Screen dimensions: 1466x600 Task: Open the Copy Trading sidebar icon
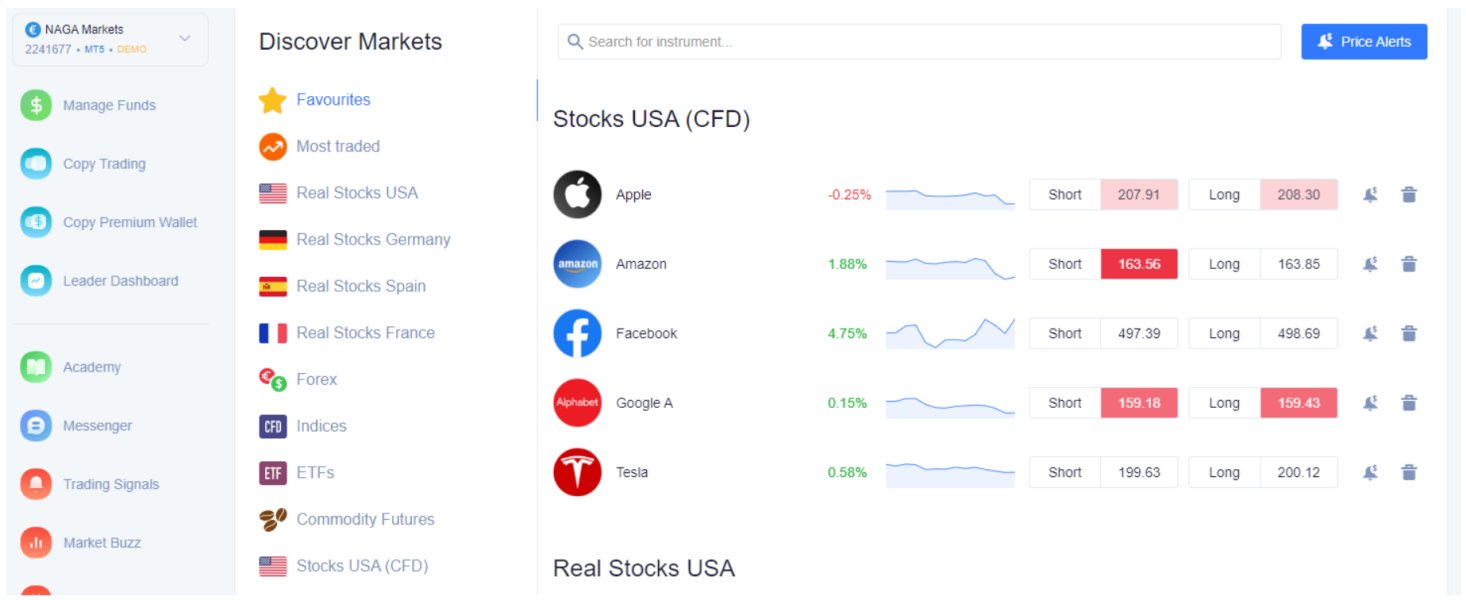pyautogui.click(x=36, y=164)
